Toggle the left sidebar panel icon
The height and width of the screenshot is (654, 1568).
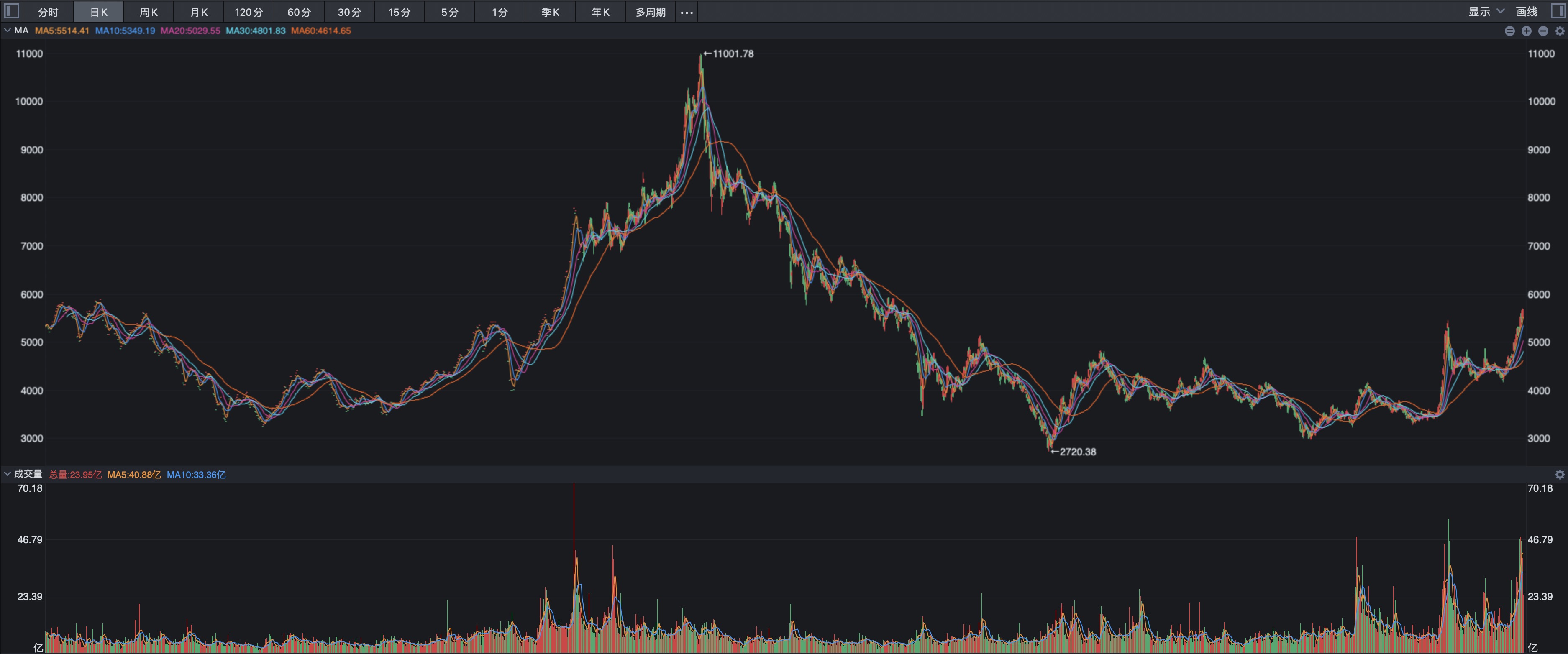point(12,11)
